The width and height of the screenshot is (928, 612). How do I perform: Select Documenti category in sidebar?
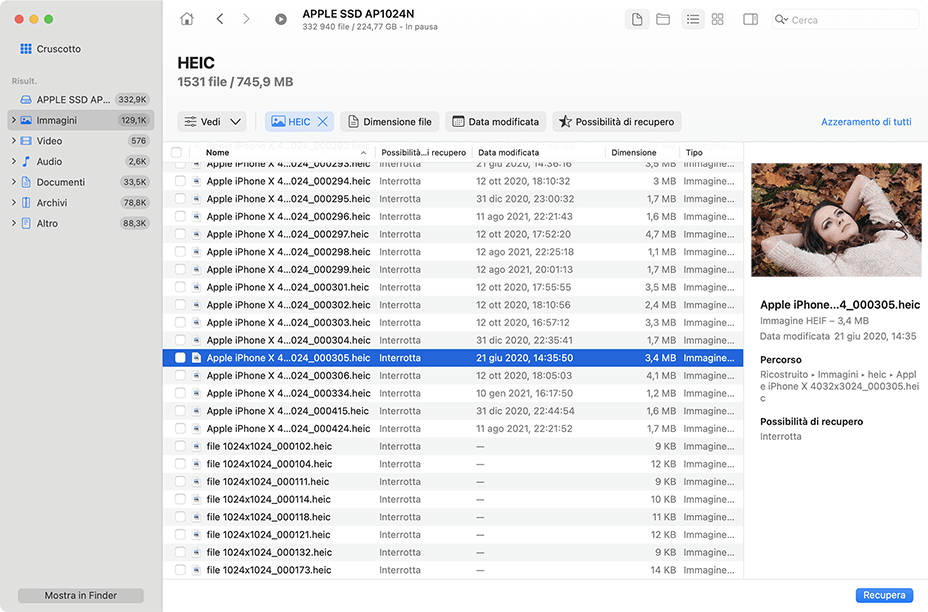coord(80,182)
